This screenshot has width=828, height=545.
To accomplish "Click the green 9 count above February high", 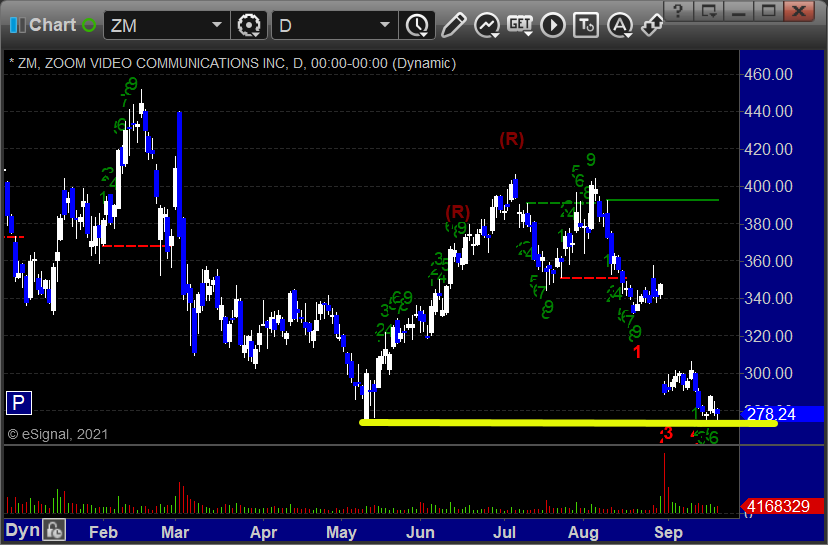I will click(x=133, y=83).
